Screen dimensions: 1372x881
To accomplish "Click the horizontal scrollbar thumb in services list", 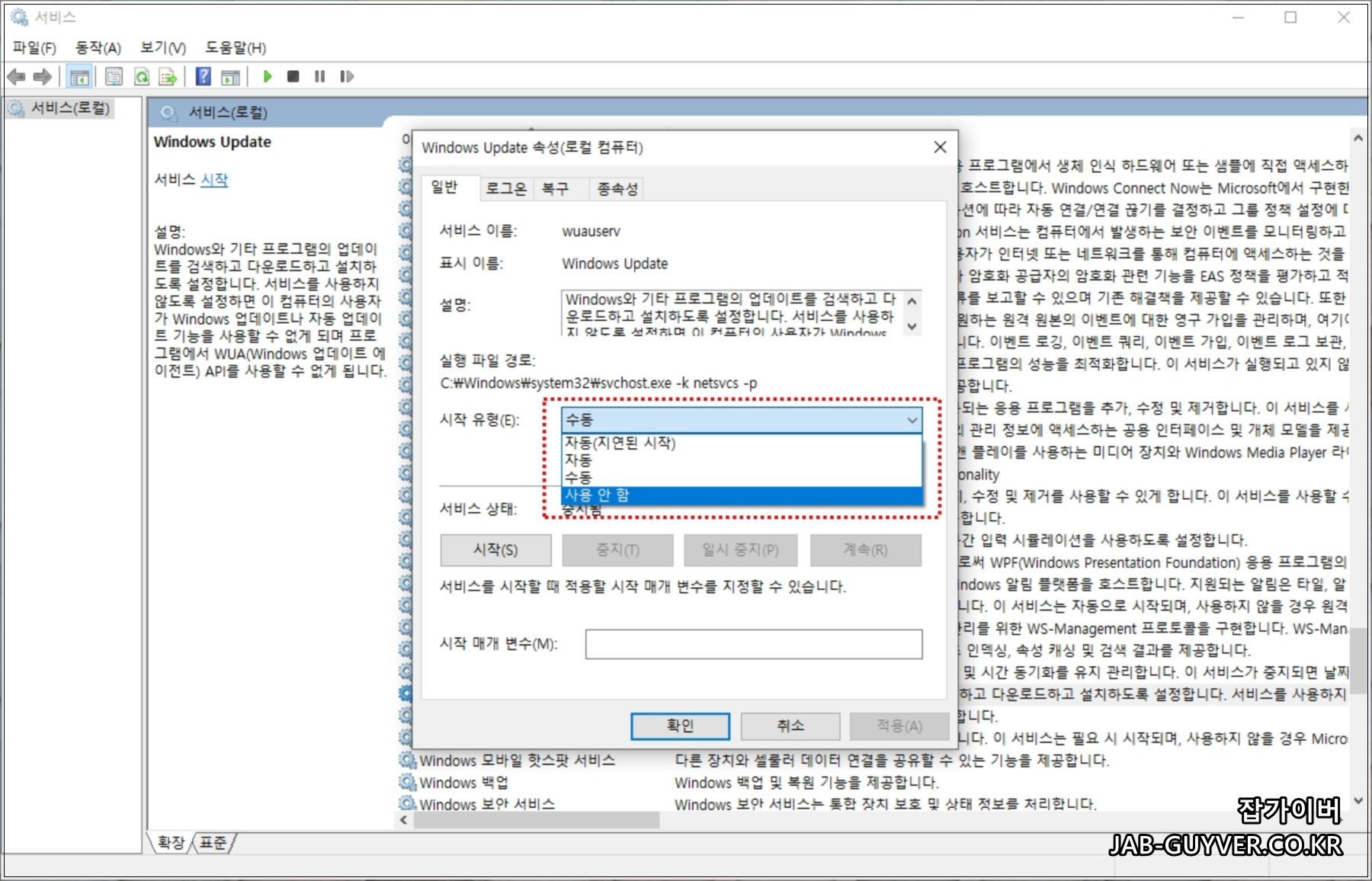I will pos(537,820).
